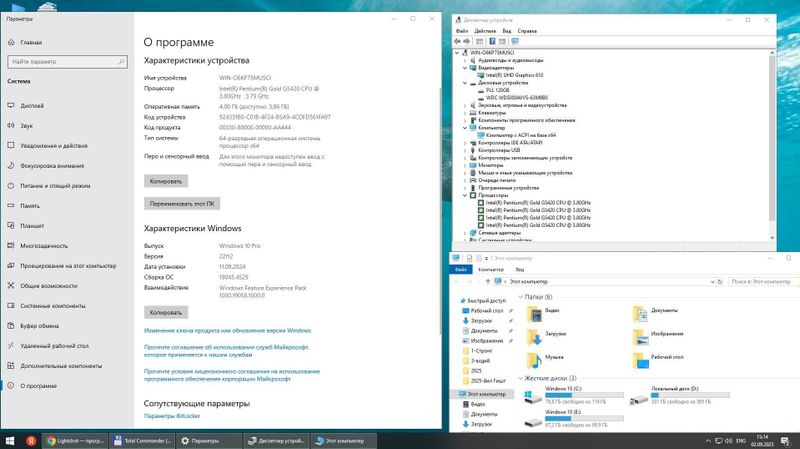Expand Мониторы in Device Manager

coord(465,165)
